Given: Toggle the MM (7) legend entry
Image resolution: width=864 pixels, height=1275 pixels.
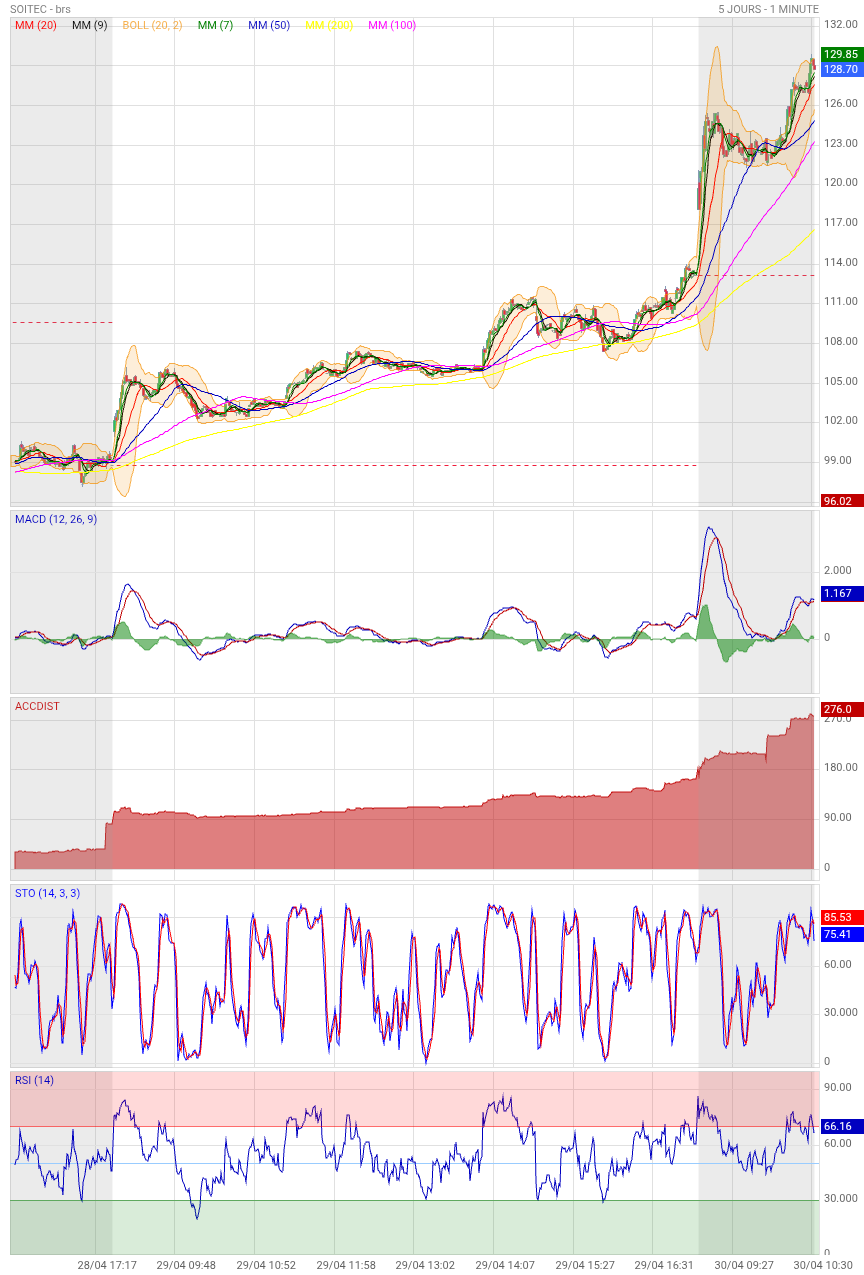Looking at the screenshot, I should [x=215, y=25].
